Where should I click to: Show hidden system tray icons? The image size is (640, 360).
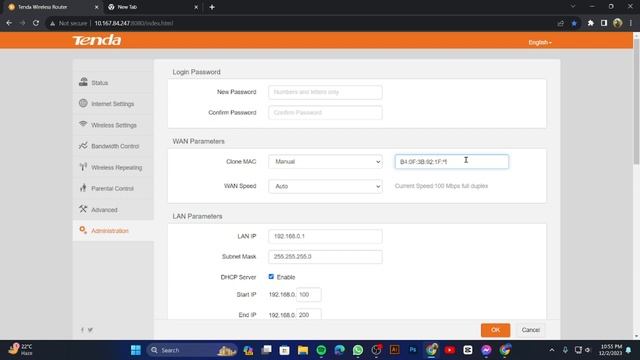click(x=552, y=350)
